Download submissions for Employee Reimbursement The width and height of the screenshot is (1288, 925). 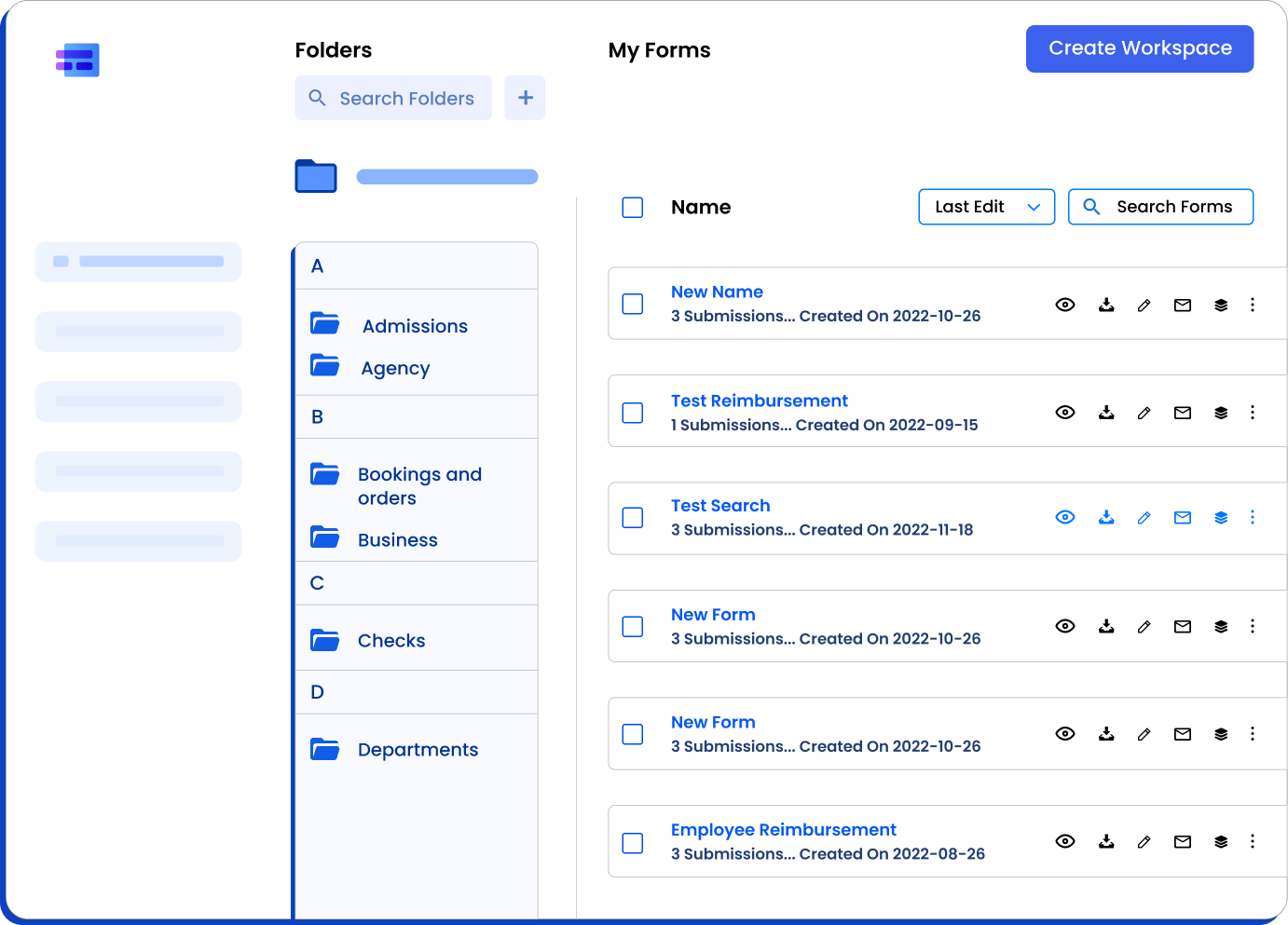[x=1106, y=841]
